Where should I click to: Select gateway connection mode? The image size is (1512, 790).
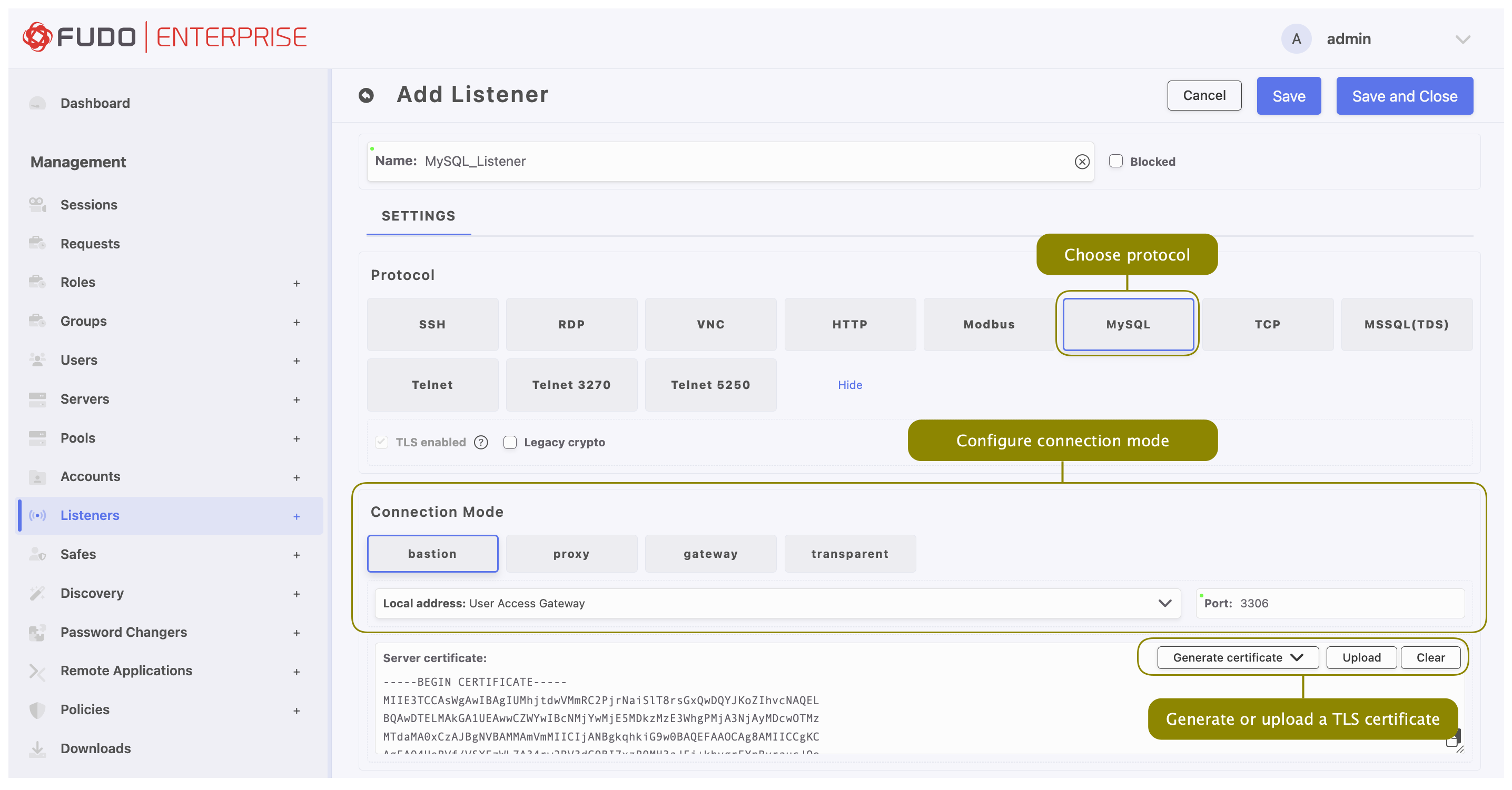pyautogui.click(x=710, y=554)
